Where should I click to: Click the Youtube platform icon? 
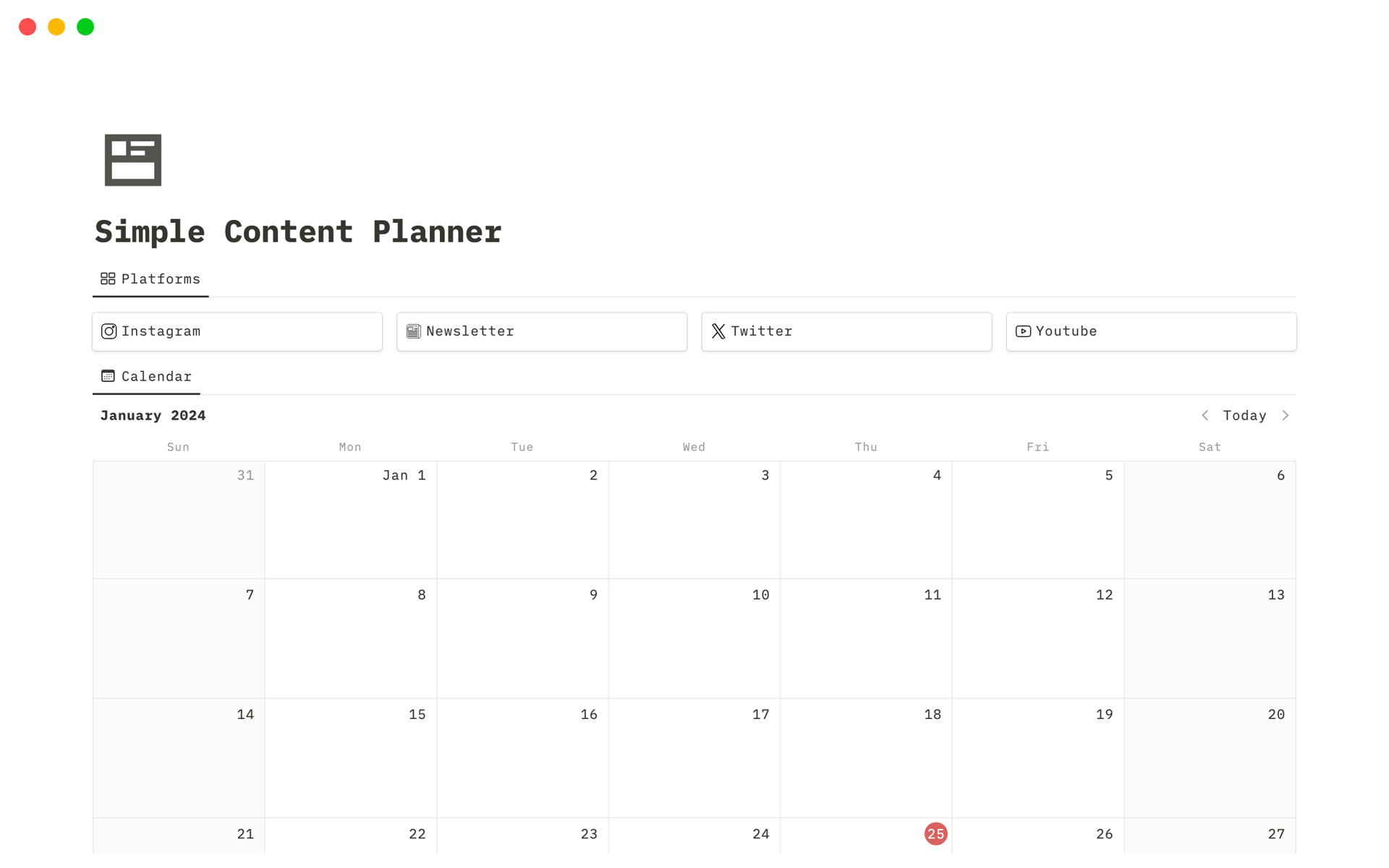tap(1024, 331)
